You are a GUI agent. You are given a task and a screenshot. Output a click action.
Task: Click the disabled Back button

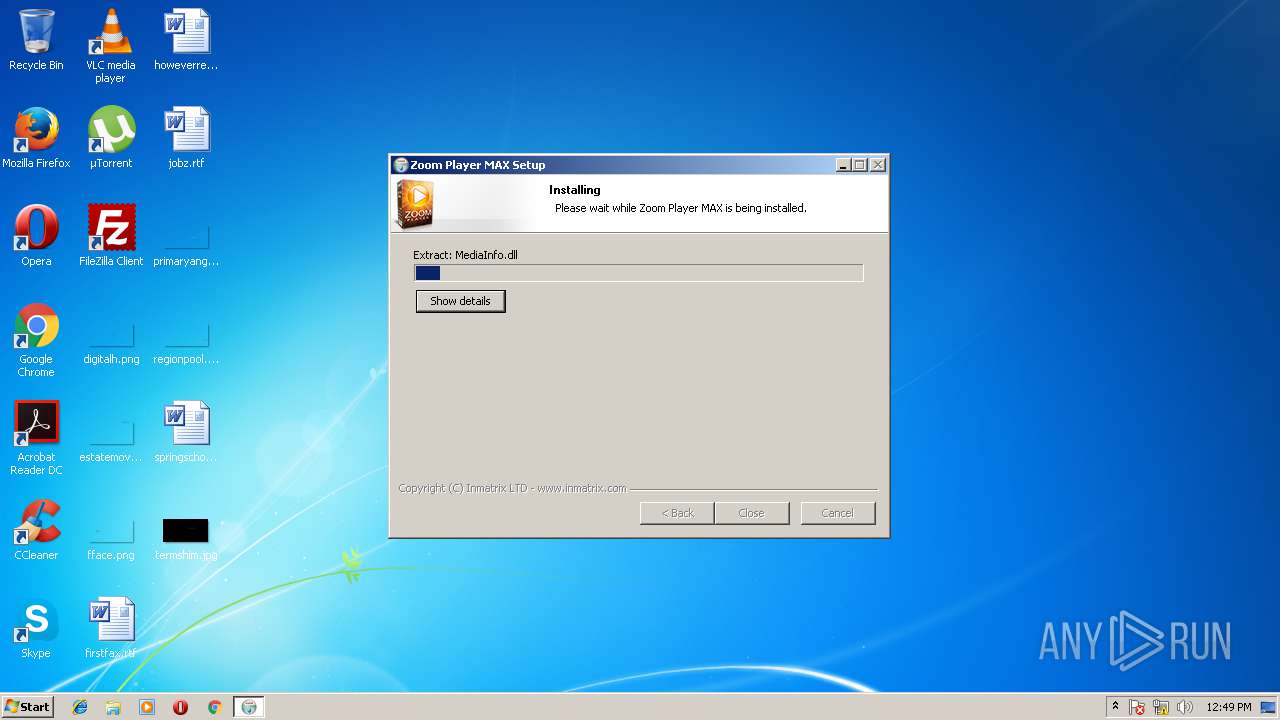[x=677, y=513]
